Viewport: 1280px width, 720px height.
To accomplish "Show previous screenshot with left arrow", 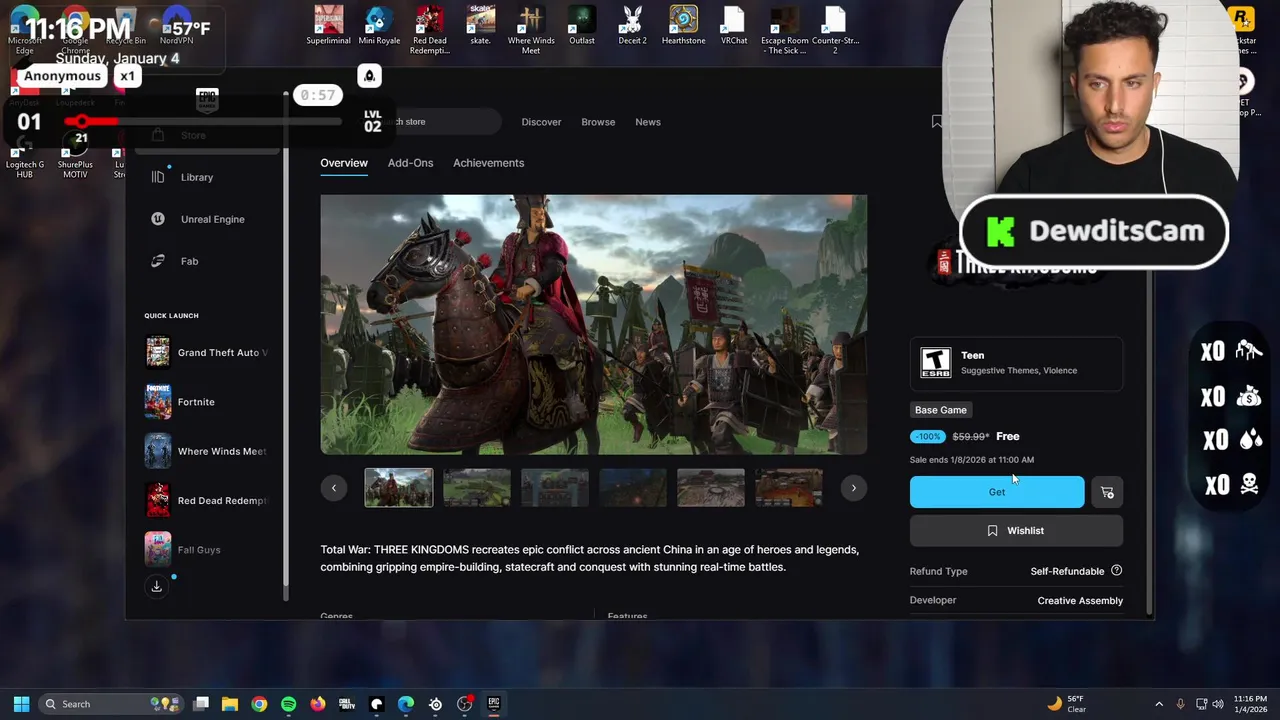I will coord(334,488).
